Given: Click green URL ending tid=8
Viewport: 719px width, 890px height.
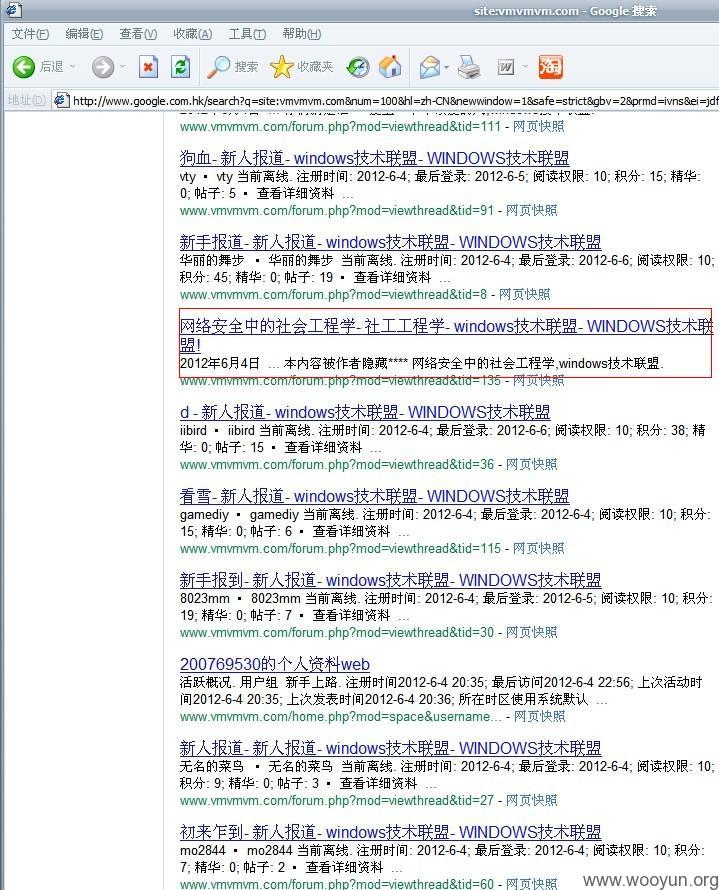Looking at the screenshot, I should coord(333,295).
